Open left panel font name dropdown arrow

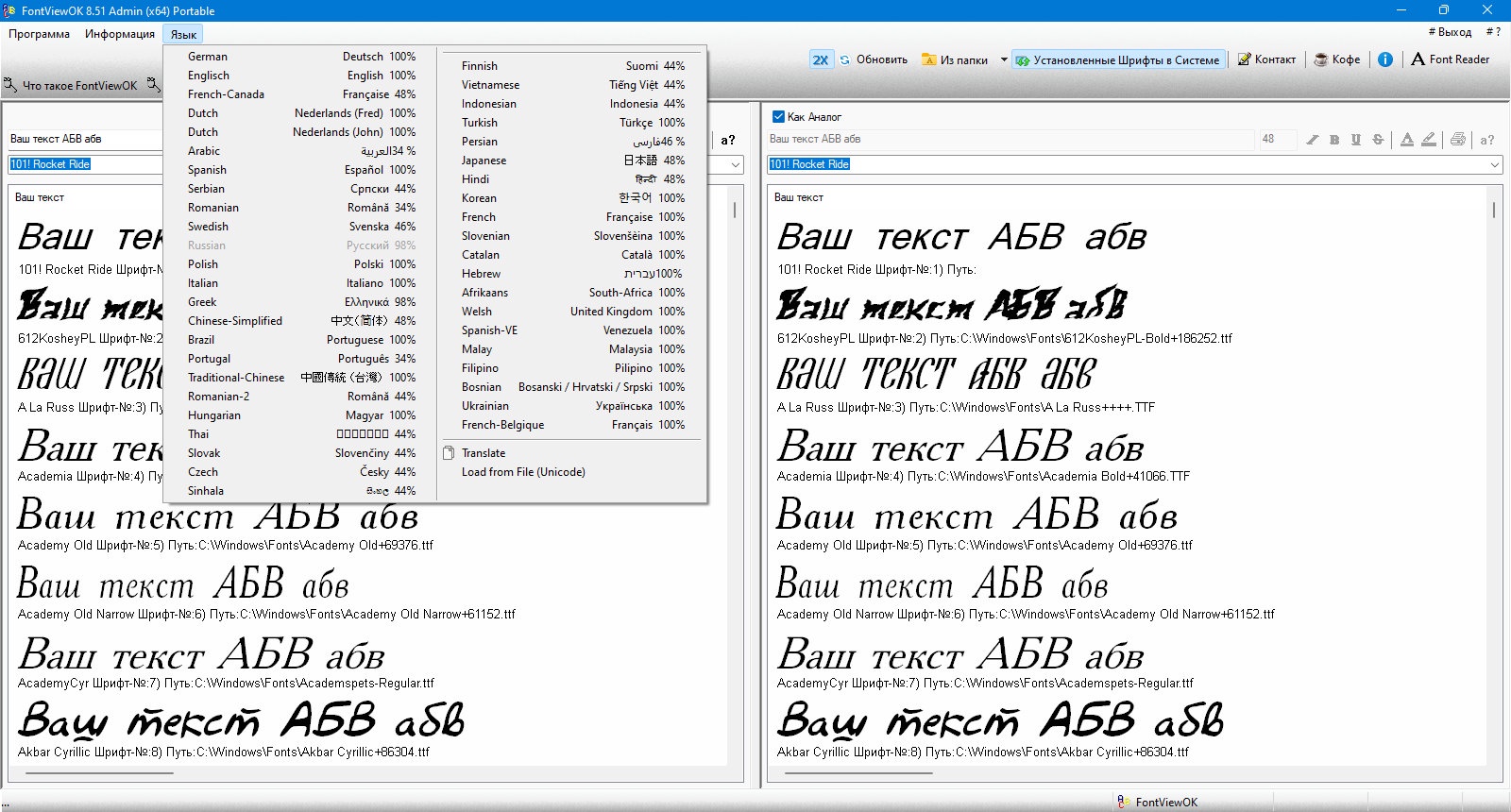(x=736, y=164)
